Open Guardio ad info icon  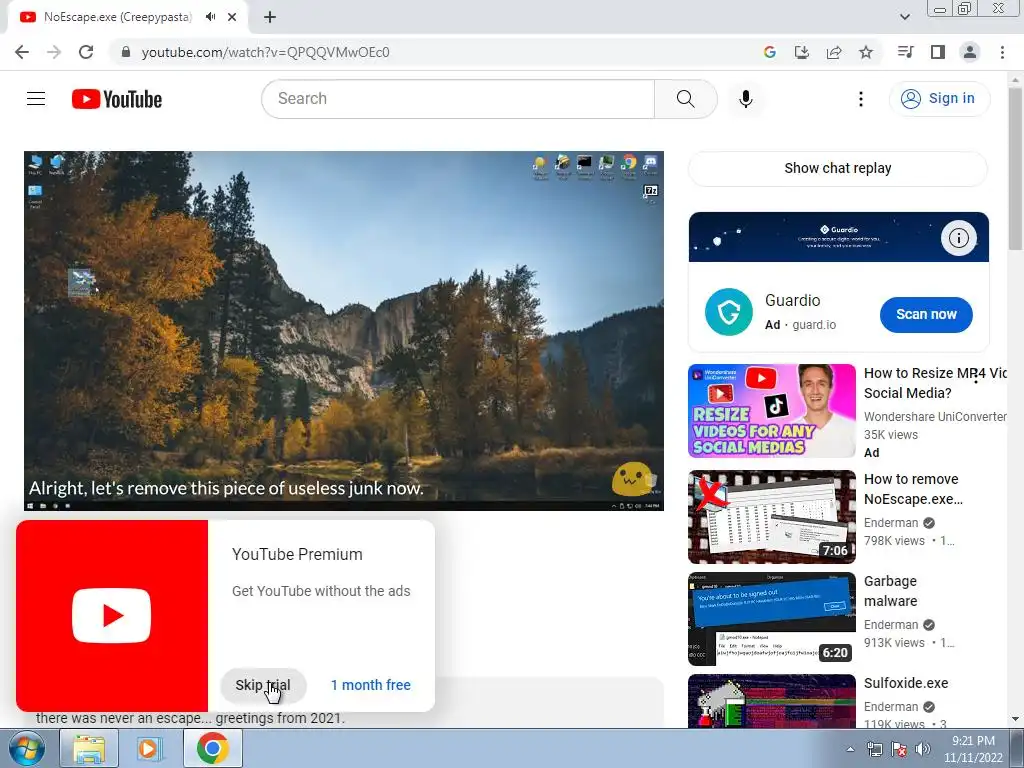(959, 238)
